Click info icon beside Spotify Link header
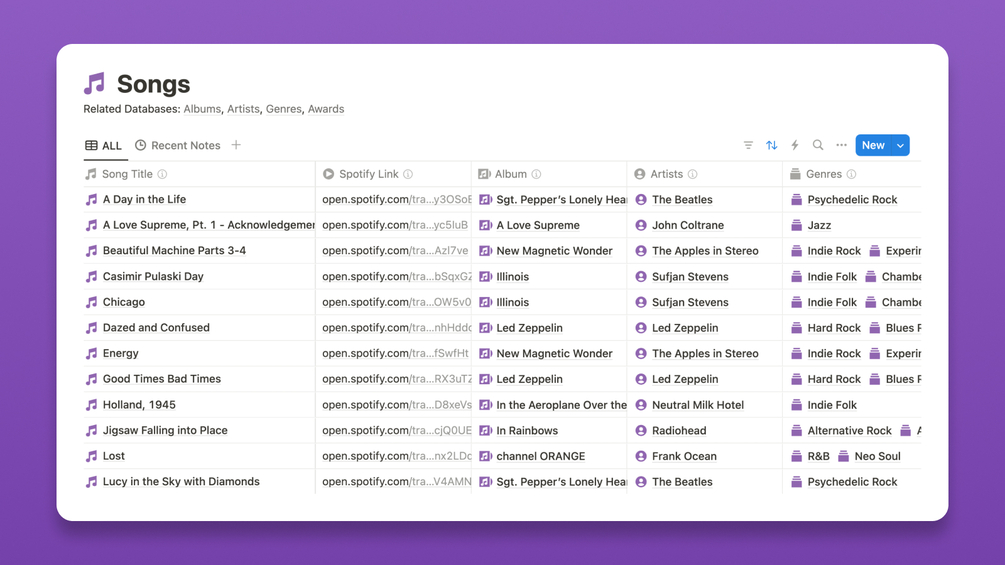The height and width of the screenshot is (565, 1005). [x=408, y=174]
